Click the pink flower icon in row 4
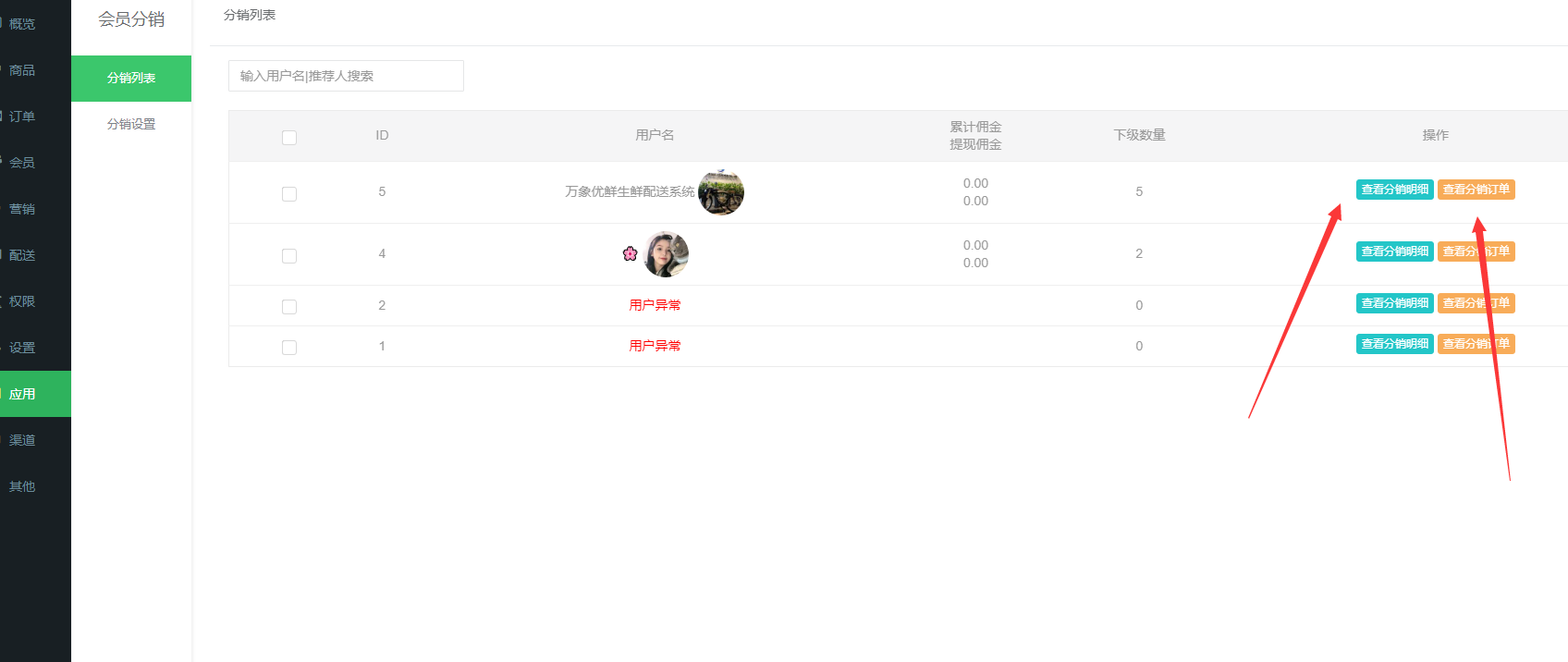The image size is (1568, 662). (631, 253)
